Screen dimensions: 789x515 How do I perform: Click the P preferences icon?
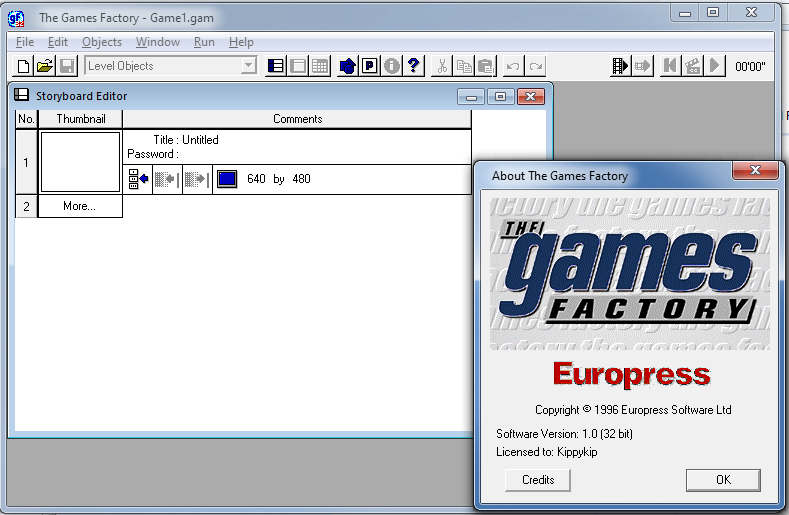[369, 66]
